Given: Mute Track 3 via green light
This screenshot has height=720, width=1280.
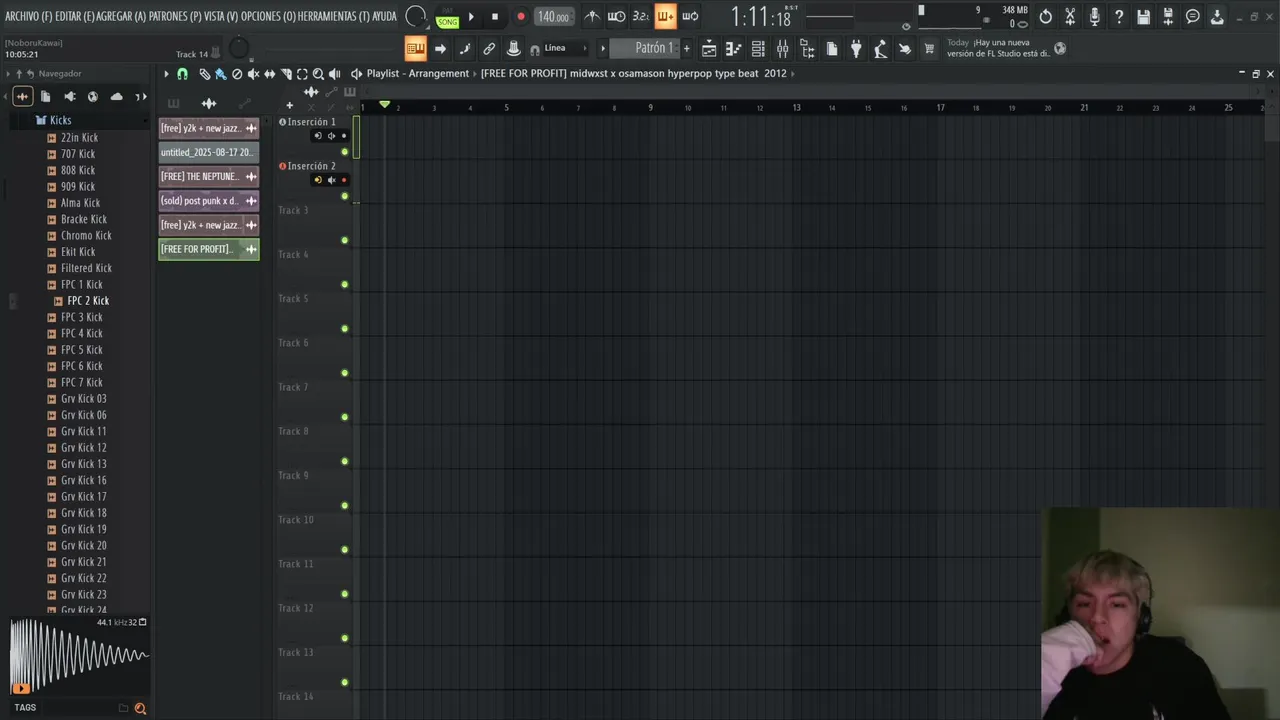Looking at the screenshot, I should (345, 240).
